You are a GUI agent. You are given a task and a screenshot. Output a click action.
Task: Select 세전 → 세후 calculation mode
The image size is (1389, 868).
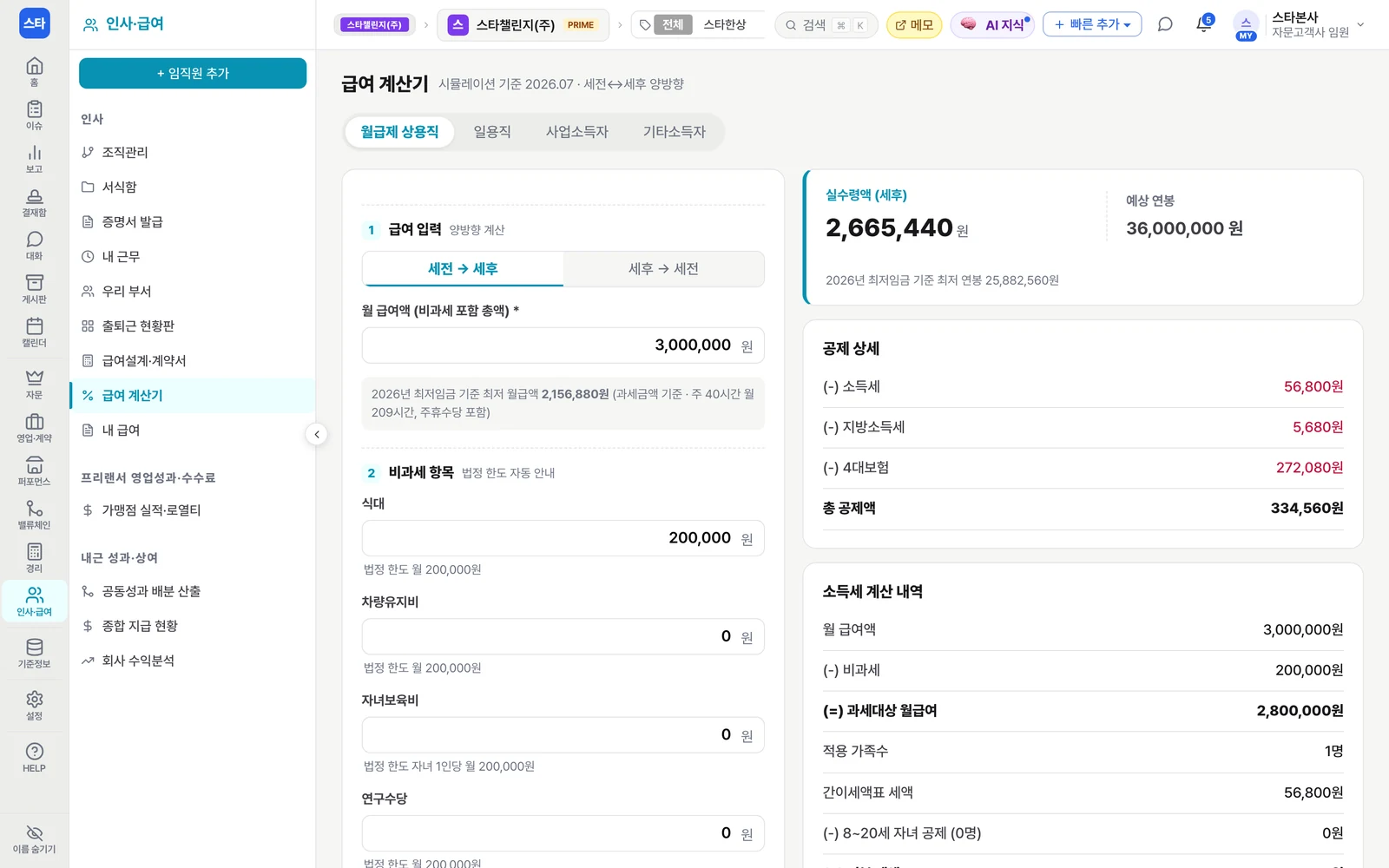[x=463, y=269]
